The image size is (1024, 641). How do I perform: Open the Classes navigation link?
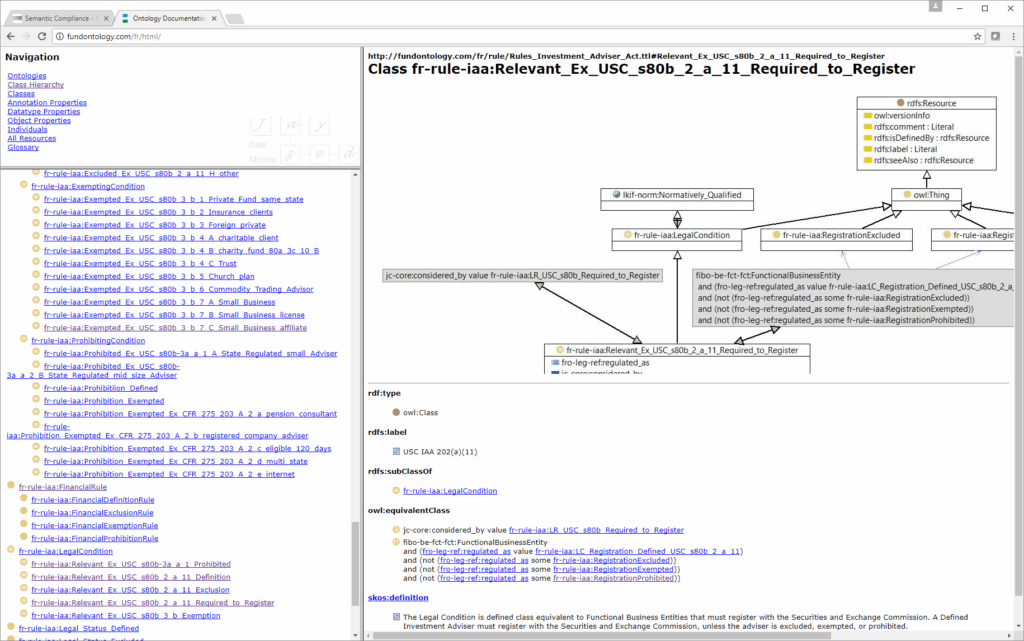21,94
